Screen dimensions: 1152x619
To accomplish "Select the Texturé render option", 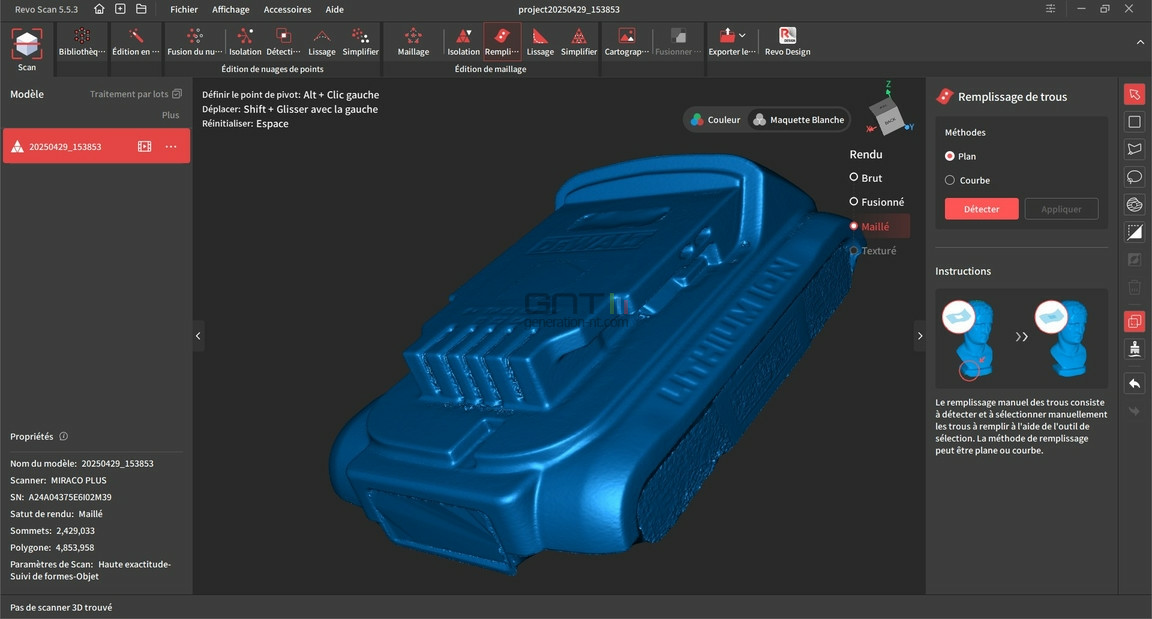I will click(x=873, y=250).
